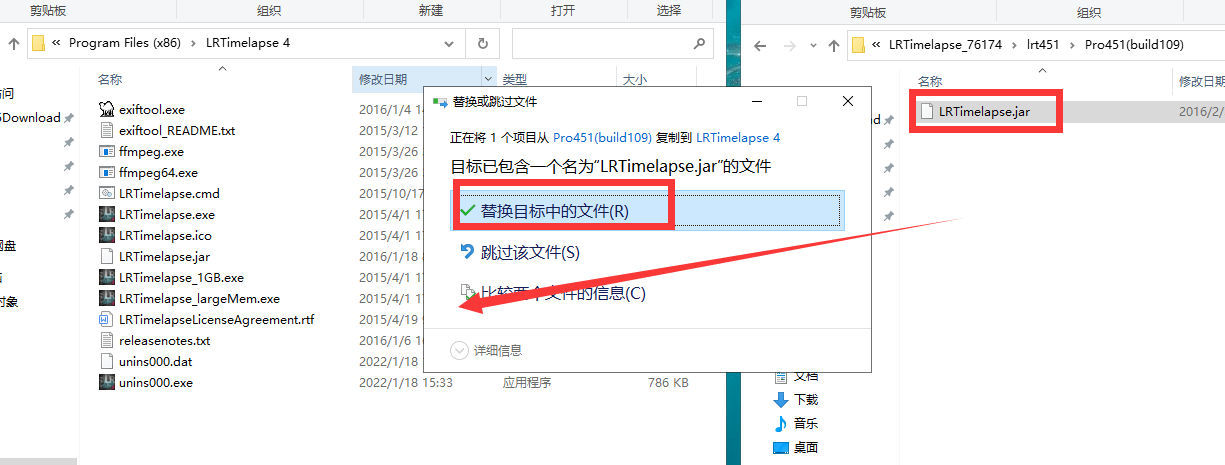Select the LRTimelapse.cmd file icon
This screenshot has height=465, width=1225.
click(108, 194)
